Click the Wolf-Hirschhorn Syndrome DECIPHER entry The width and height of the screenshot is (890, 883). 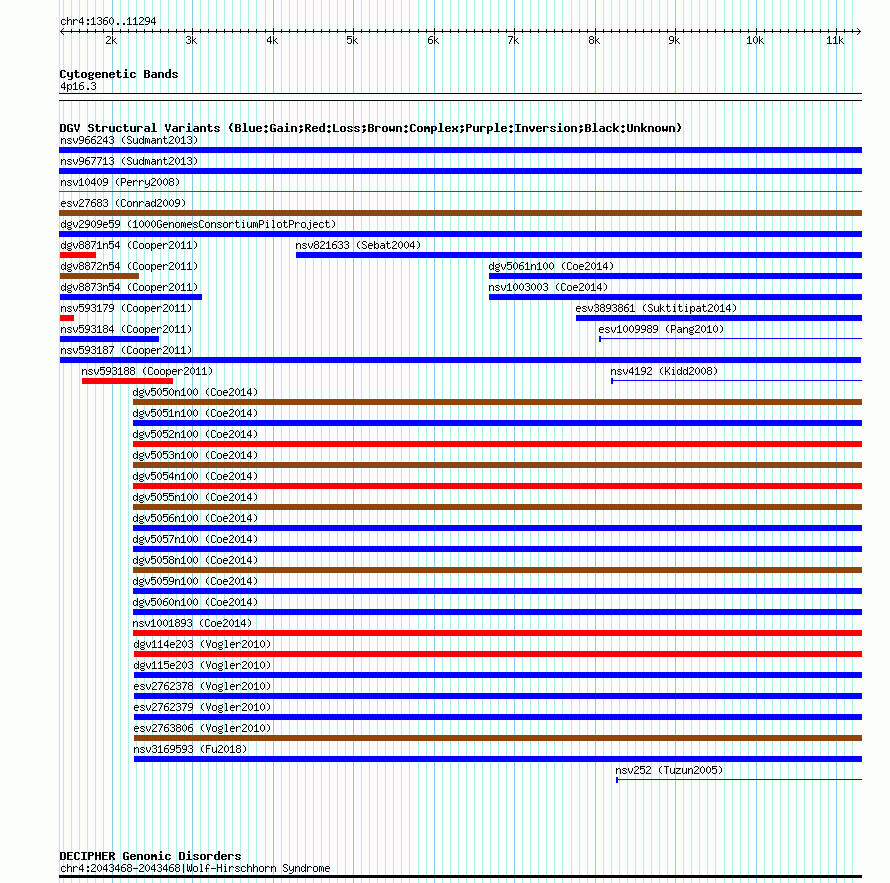[195, 868]
